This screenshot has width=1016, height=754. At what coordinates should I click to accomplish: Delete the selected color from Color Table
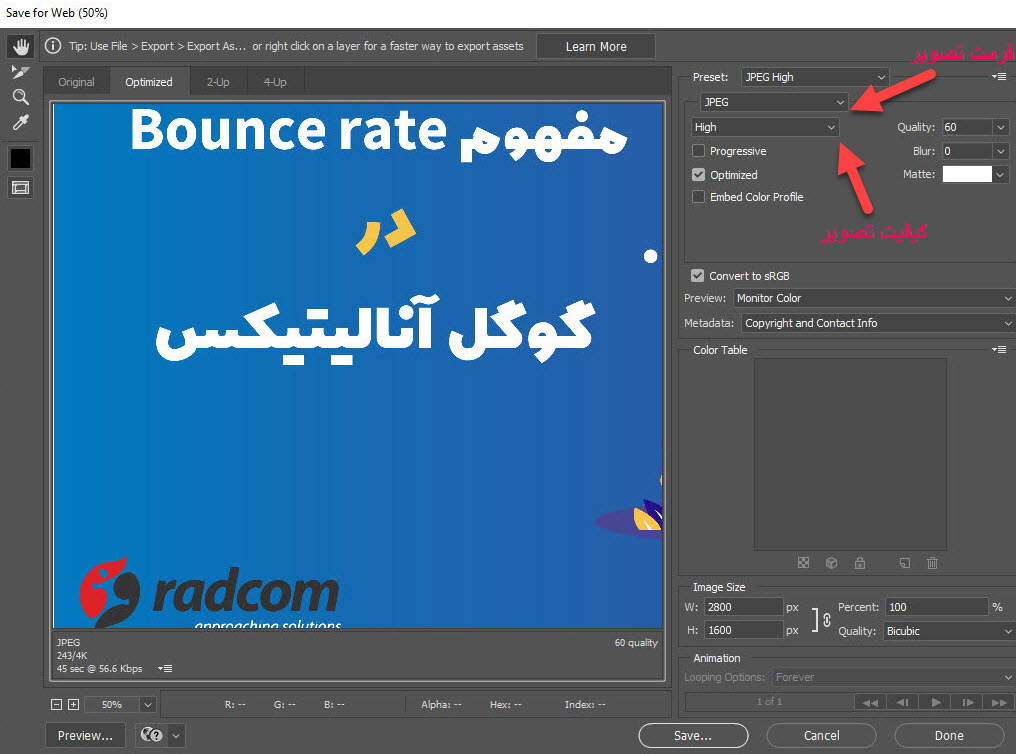[x=932, y=563]
